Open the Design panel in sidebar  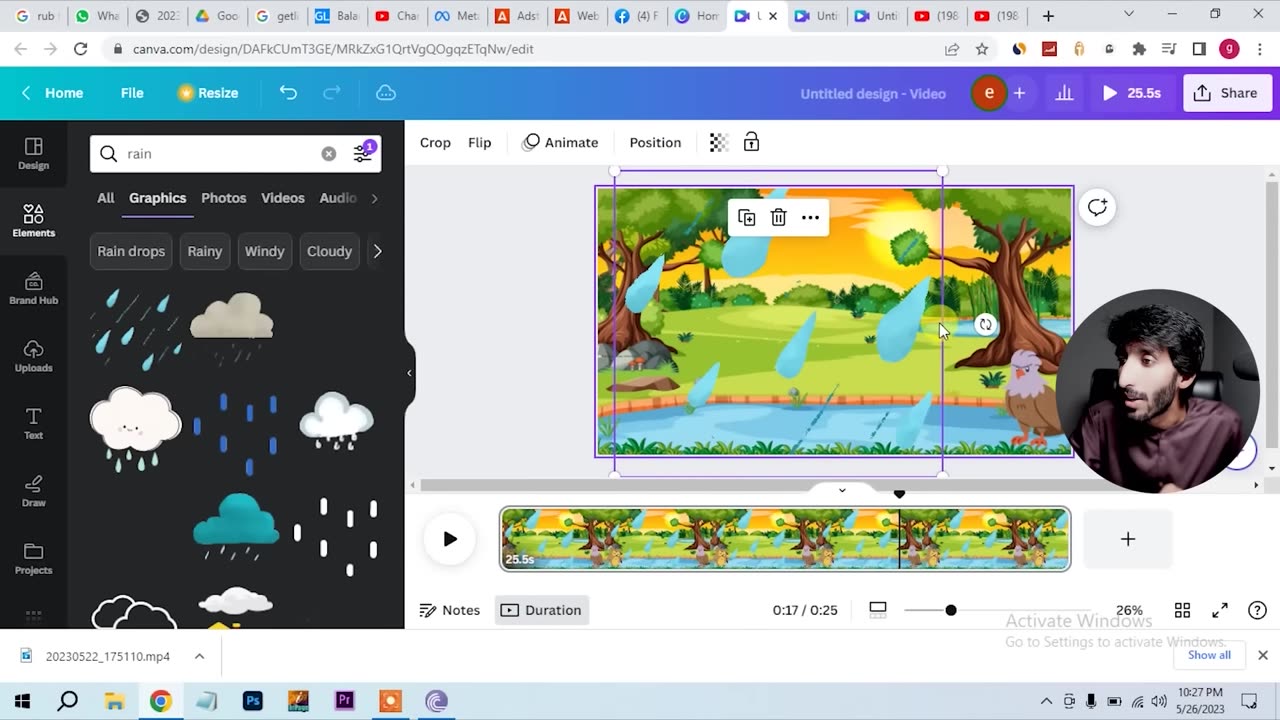tap(33, 153)
